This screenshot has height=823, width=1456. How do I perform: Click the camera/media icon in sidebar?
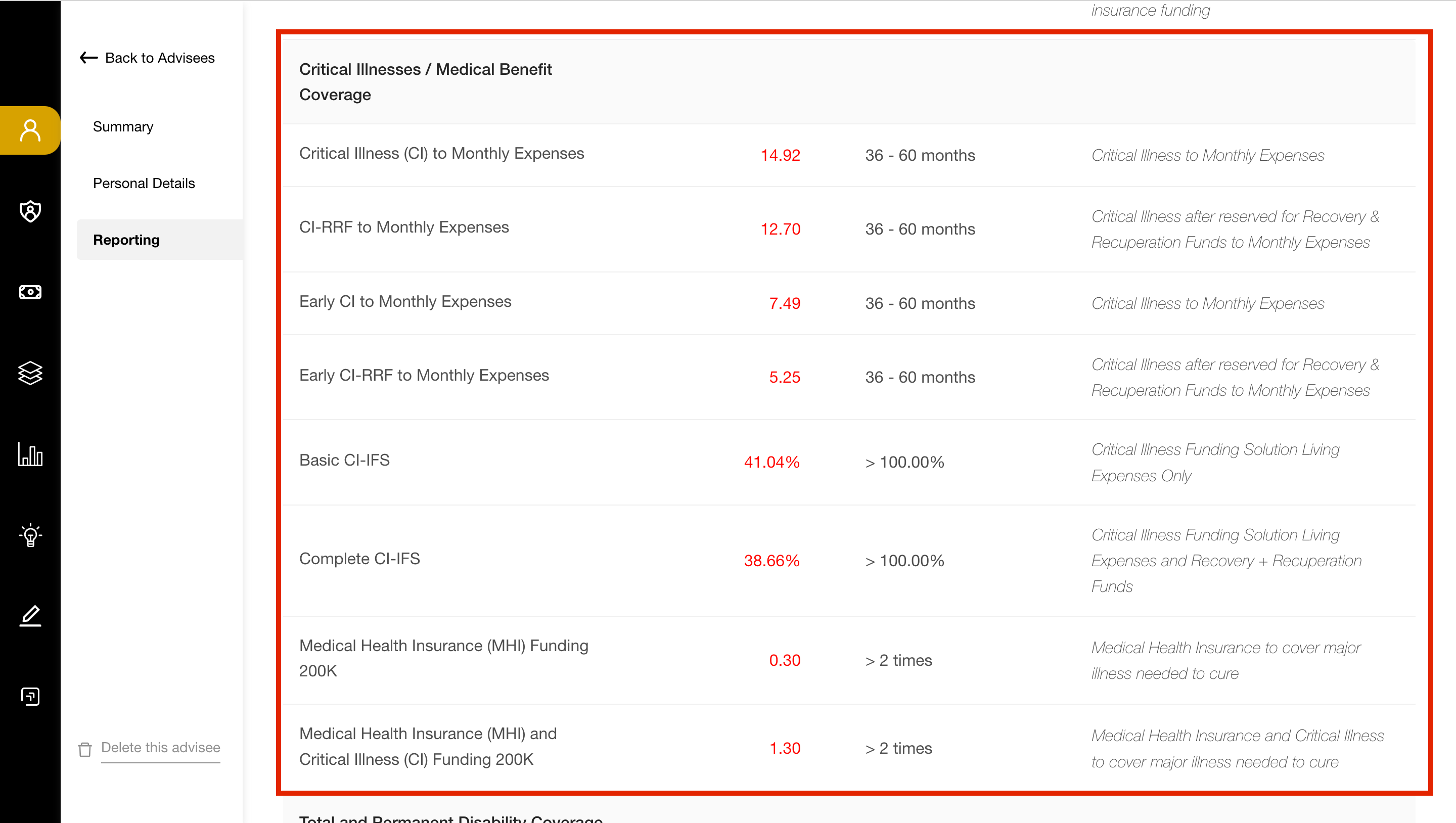(x=30, y=291)
